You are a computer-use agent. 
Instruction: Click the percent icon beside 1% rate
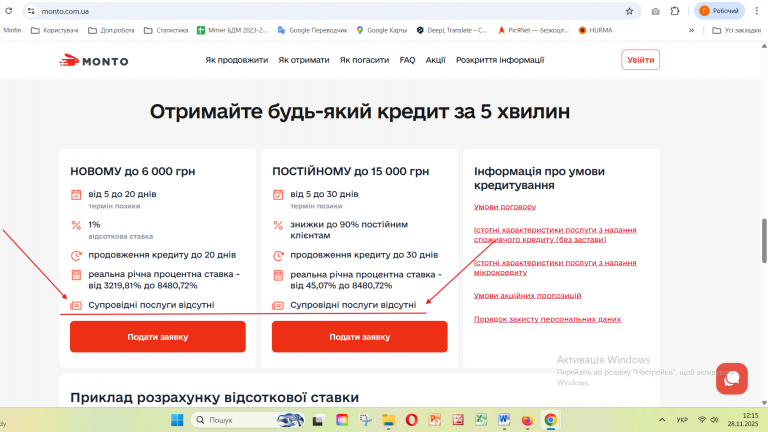pos(76,225)
